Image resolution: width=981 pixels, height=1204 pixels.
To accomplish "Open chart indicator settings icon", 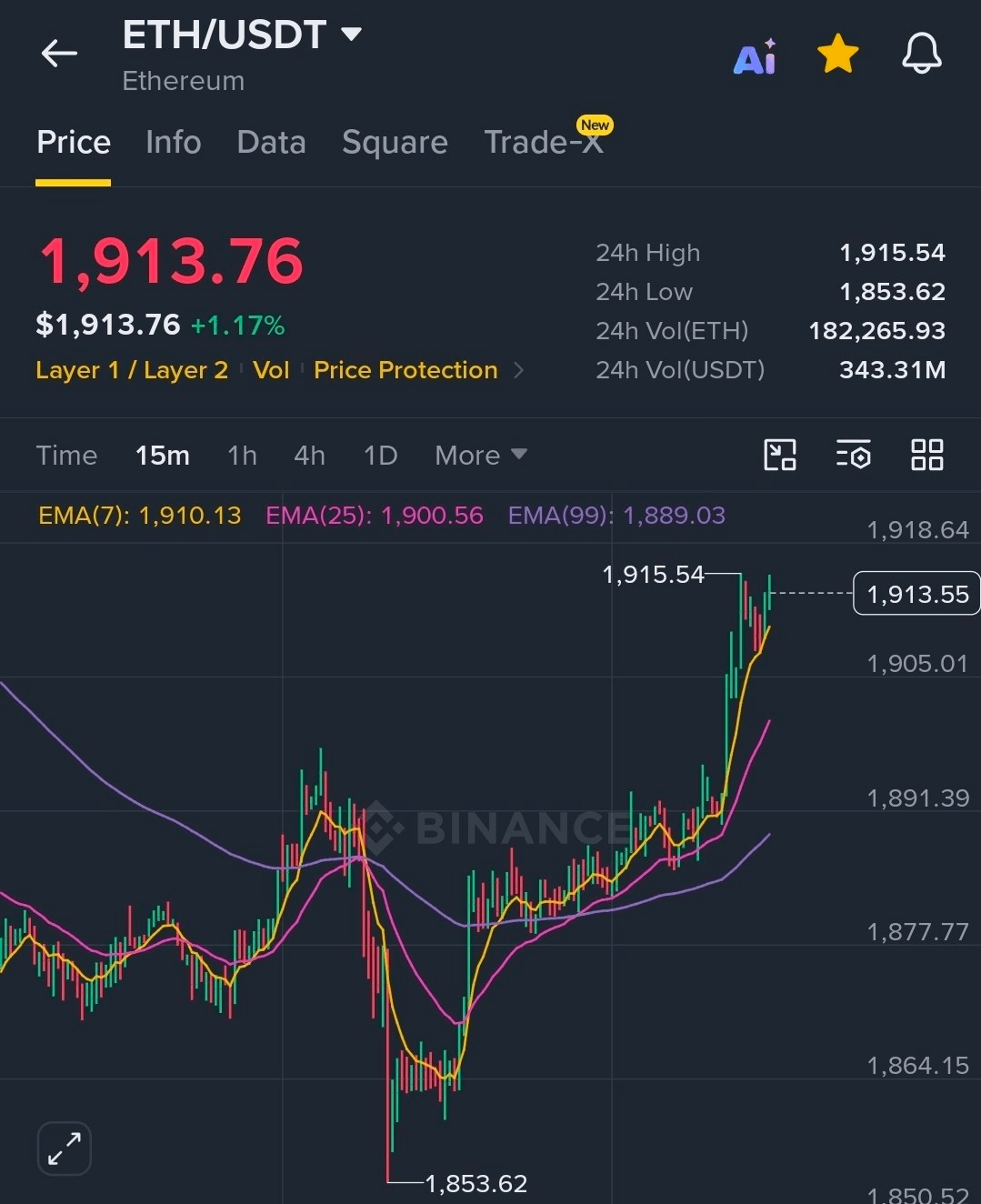I will (853, 455).
